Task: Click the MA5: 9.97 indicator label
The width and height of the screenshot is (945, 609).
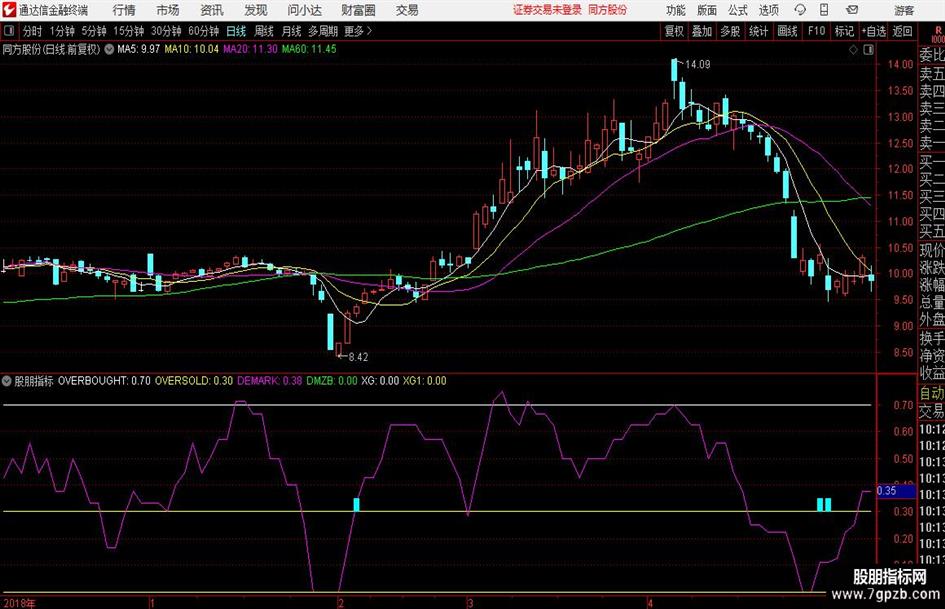Action: pyautogui.click(x=139, y=49)
